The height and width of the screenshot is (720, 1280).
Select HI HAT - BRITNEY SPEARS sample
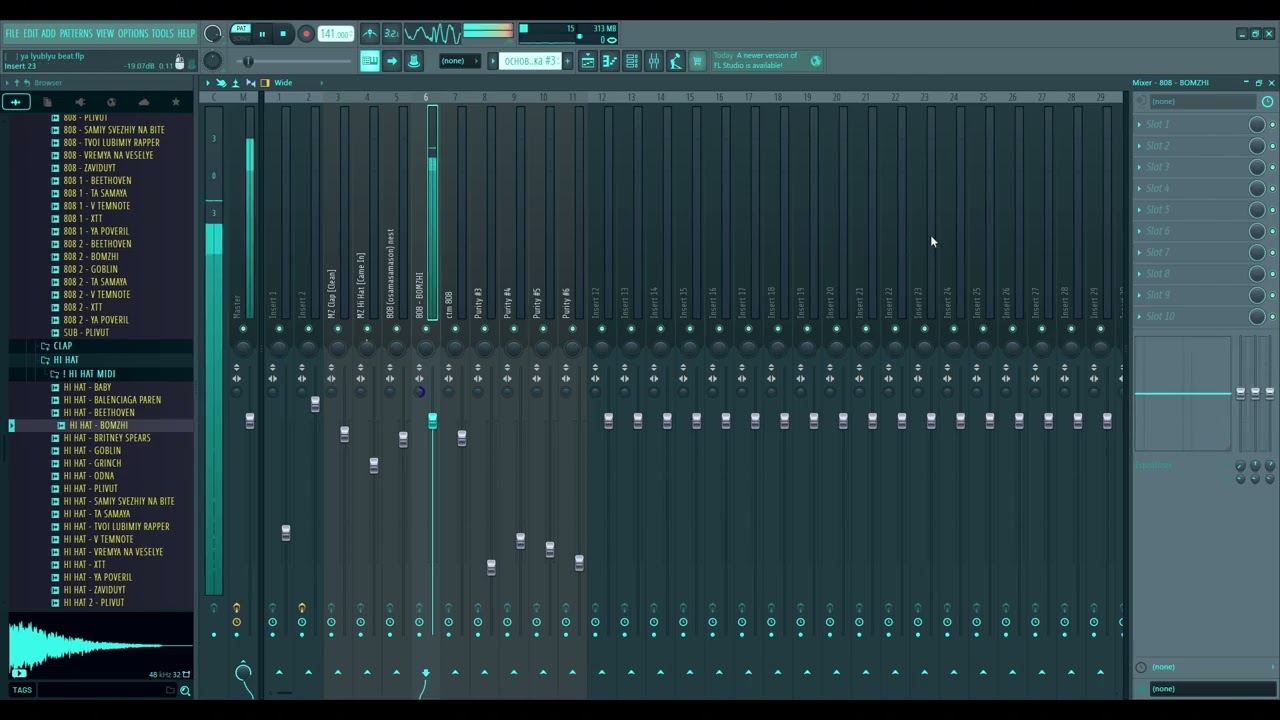pos(107,437)
